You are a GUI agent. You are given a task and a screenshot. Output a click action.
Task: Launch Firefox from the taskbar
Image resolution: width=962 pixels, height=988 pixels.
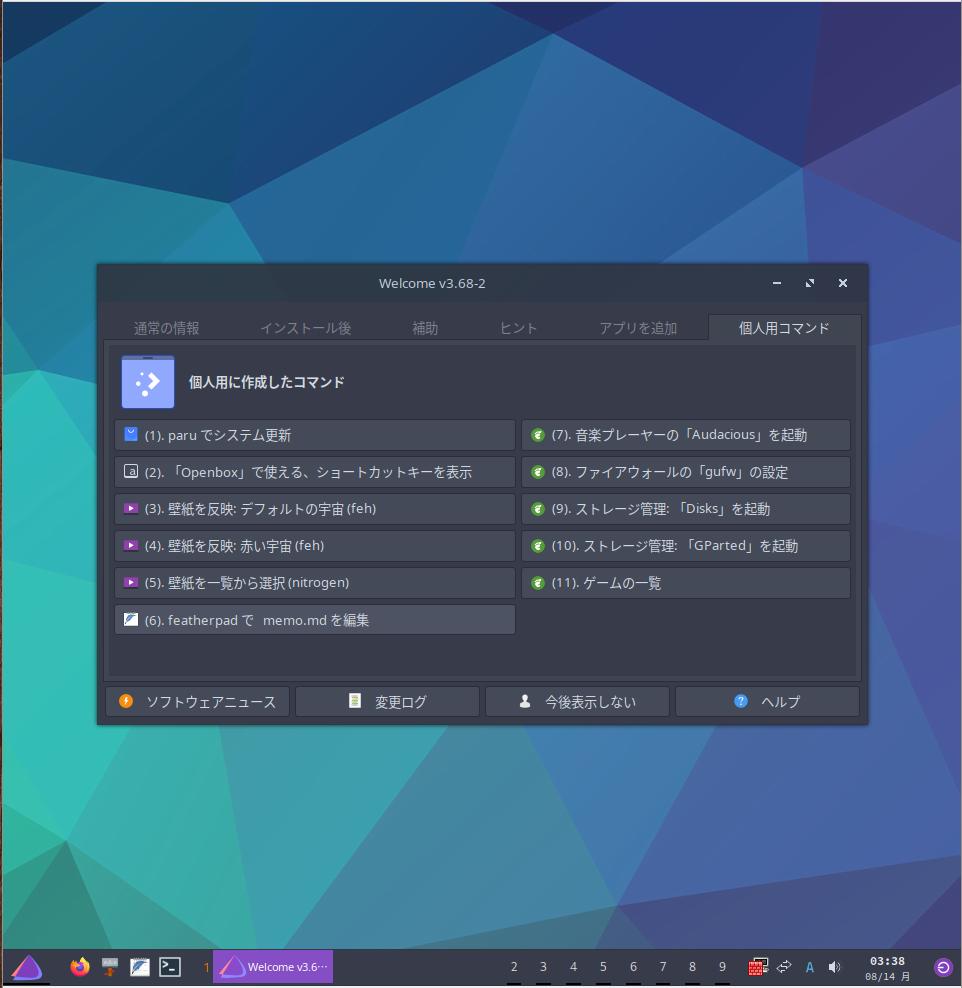pyautogui.click(x=80, y=967)
